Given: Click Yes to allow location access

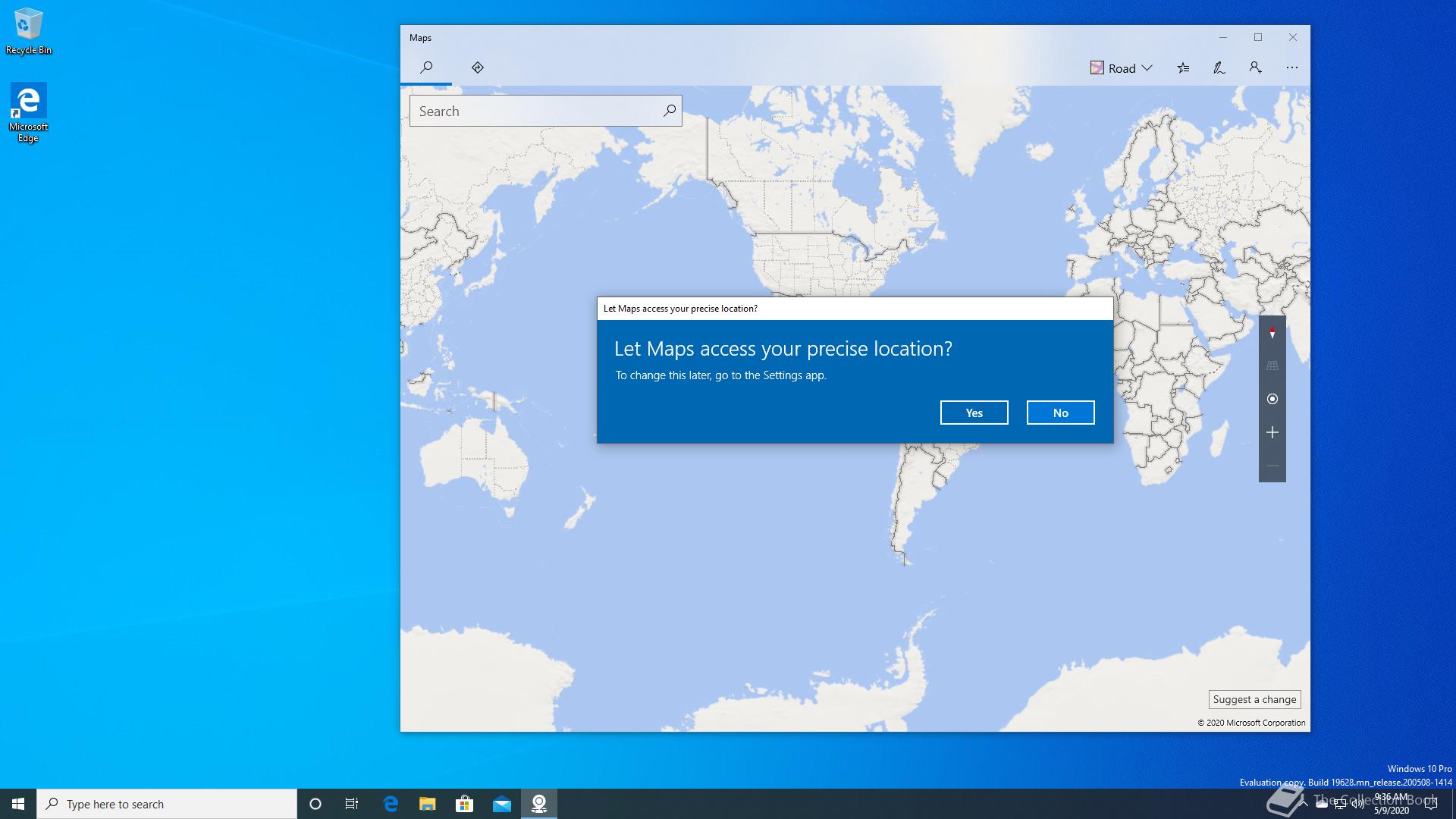Looking at the screenshot, I should [974, 413].
